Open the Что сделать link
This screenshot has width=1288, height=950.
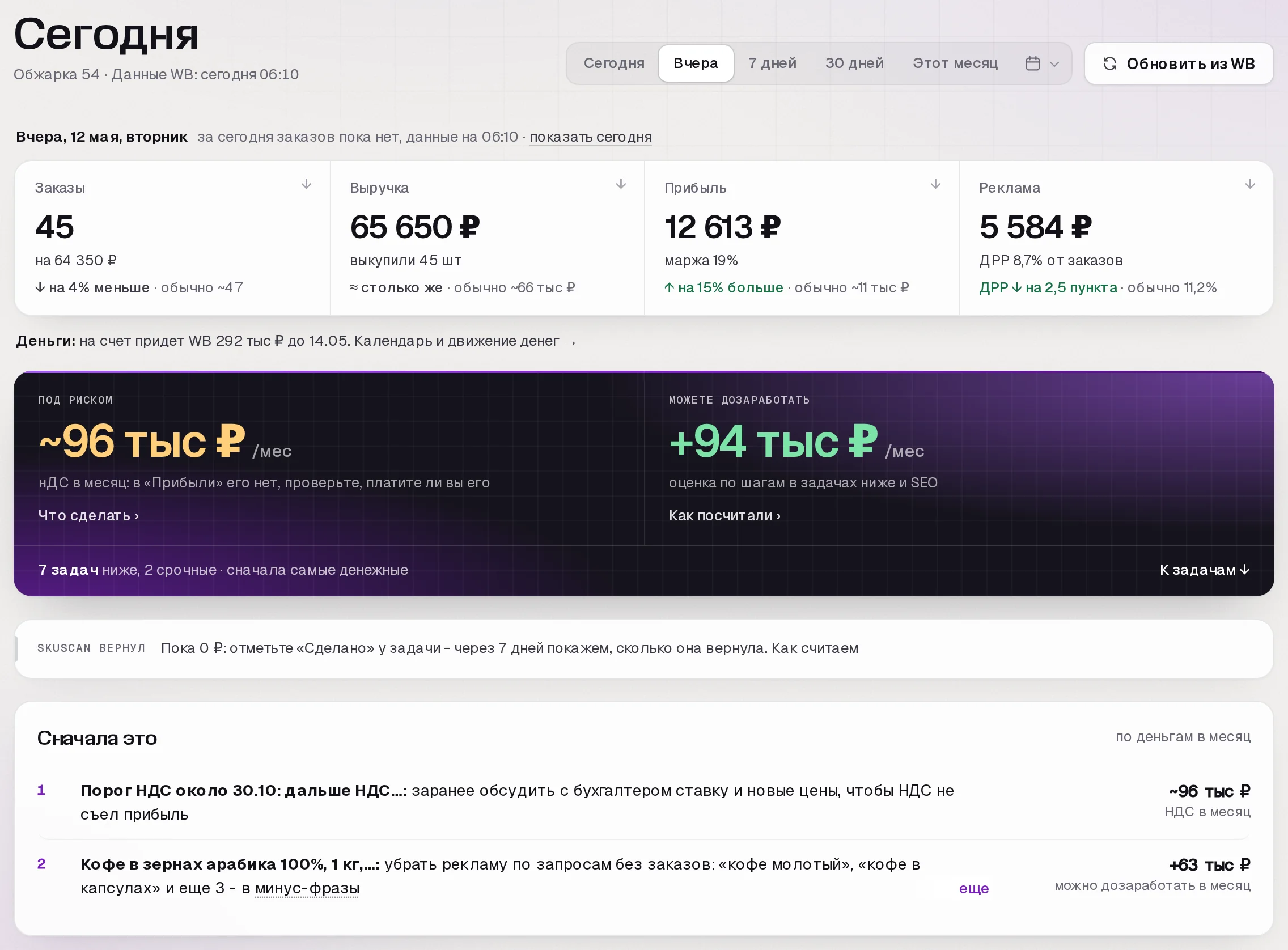pos(88,515)
